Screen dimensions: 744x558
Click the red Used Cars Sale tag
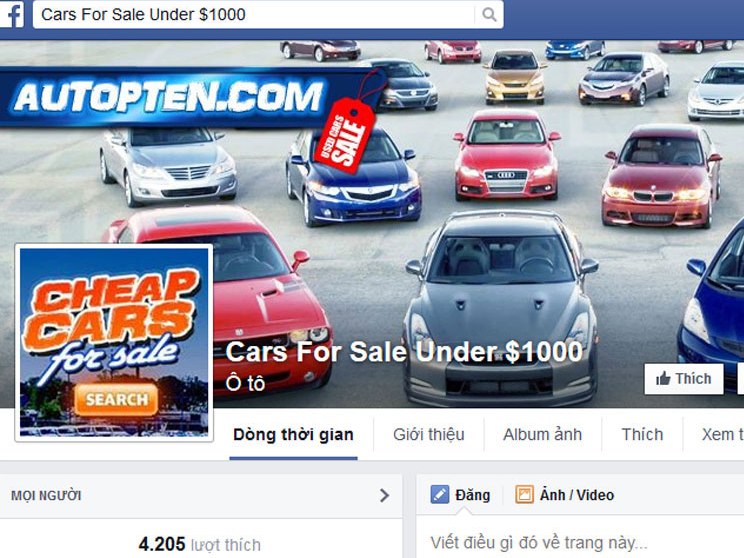[345, 135]
